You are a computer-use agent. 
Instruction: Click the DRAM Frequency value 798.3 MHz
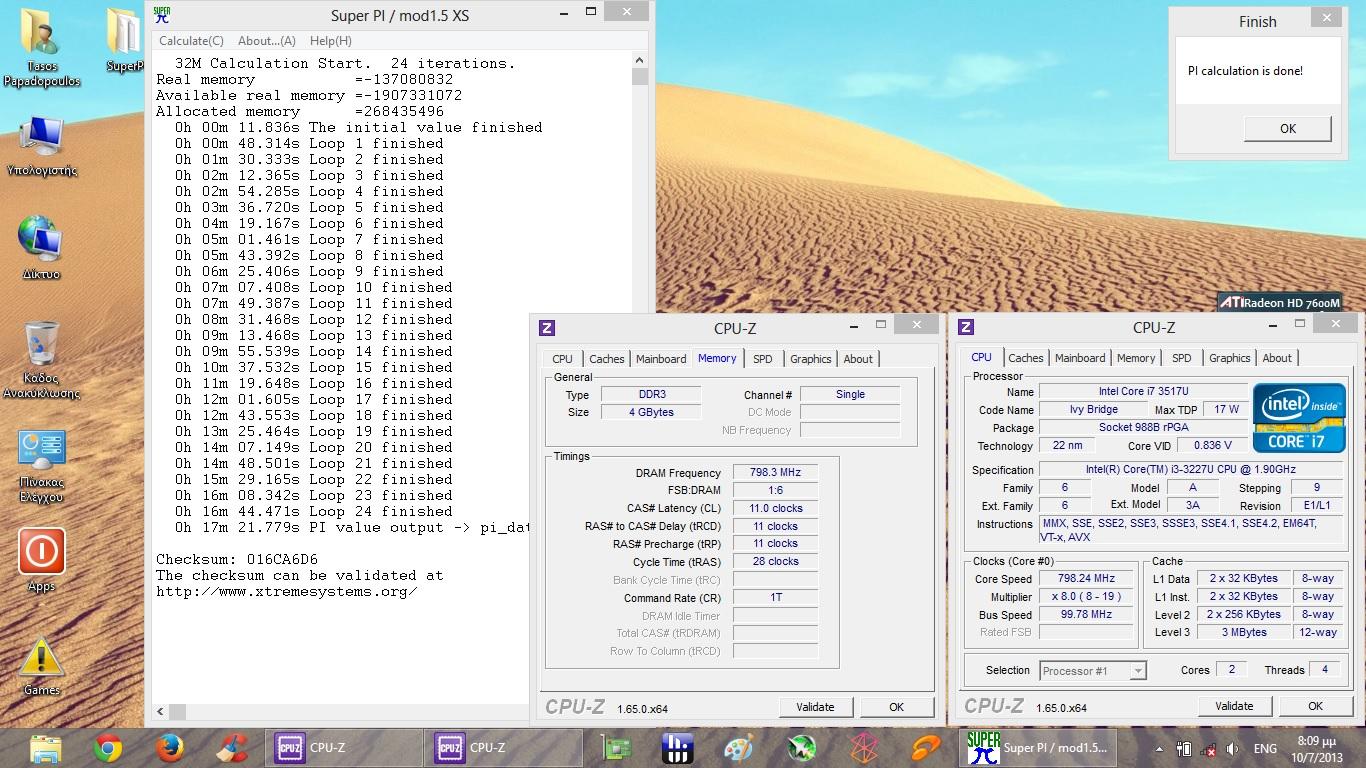pos(775,473)
